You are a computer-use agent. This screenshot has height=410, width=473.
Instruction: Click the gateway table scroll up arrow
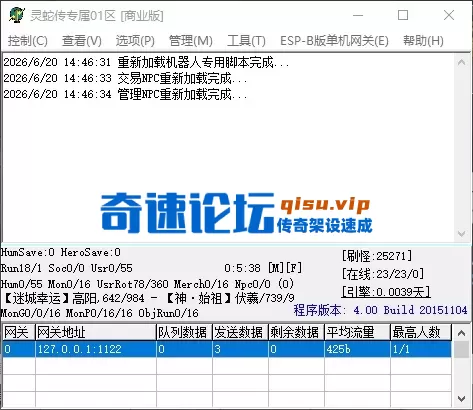click(462, 333)
